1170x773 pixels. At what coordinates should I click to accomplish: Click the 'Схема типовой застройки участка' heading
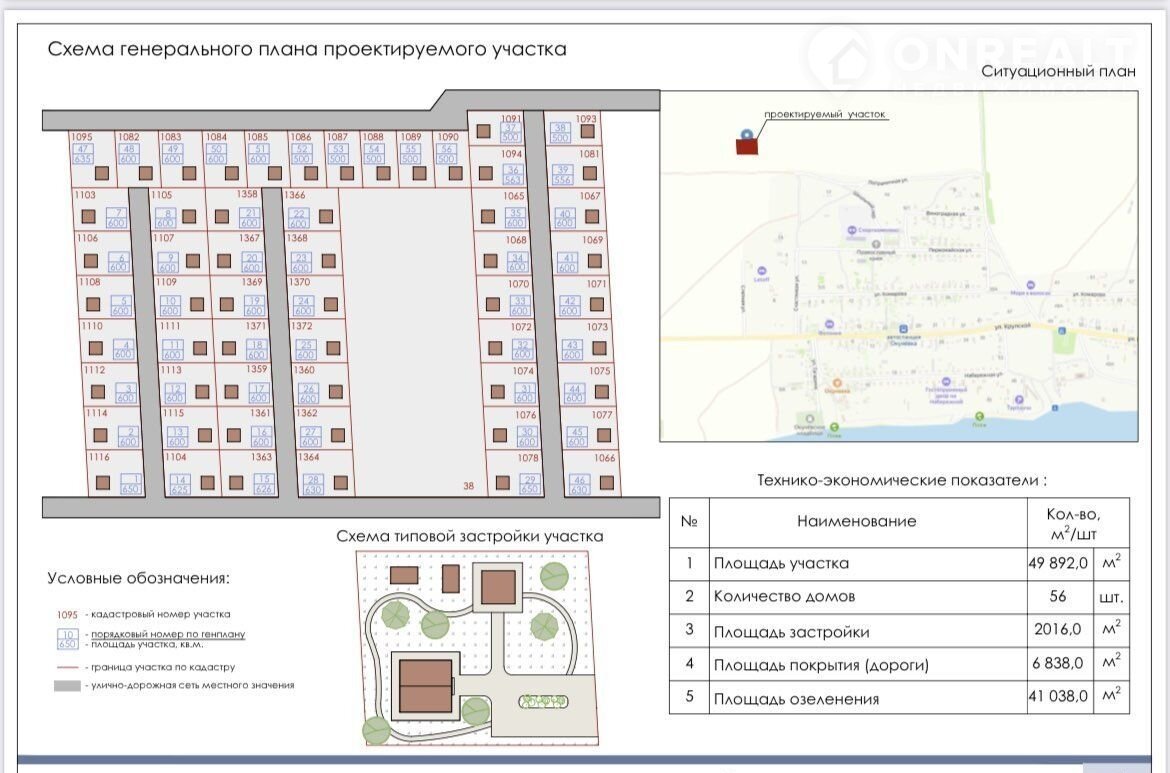tap(469, 536)
